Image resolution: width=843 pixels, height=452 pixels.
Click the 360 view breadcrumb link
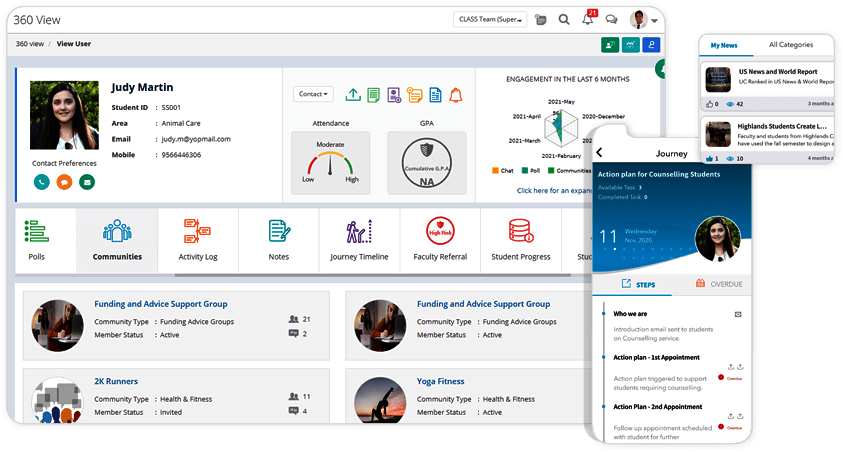pyautogui.click(x=30, y=44)
